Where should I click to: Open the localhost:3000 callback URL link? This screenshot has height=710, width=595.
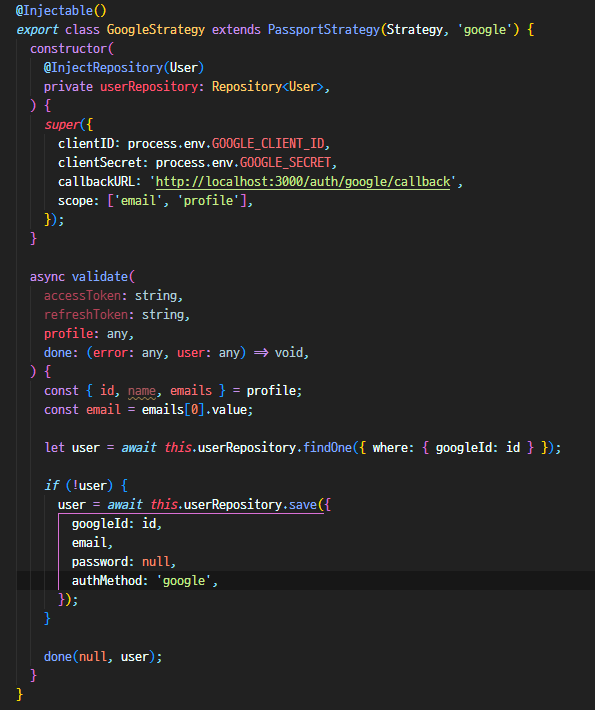pos(302,182)
